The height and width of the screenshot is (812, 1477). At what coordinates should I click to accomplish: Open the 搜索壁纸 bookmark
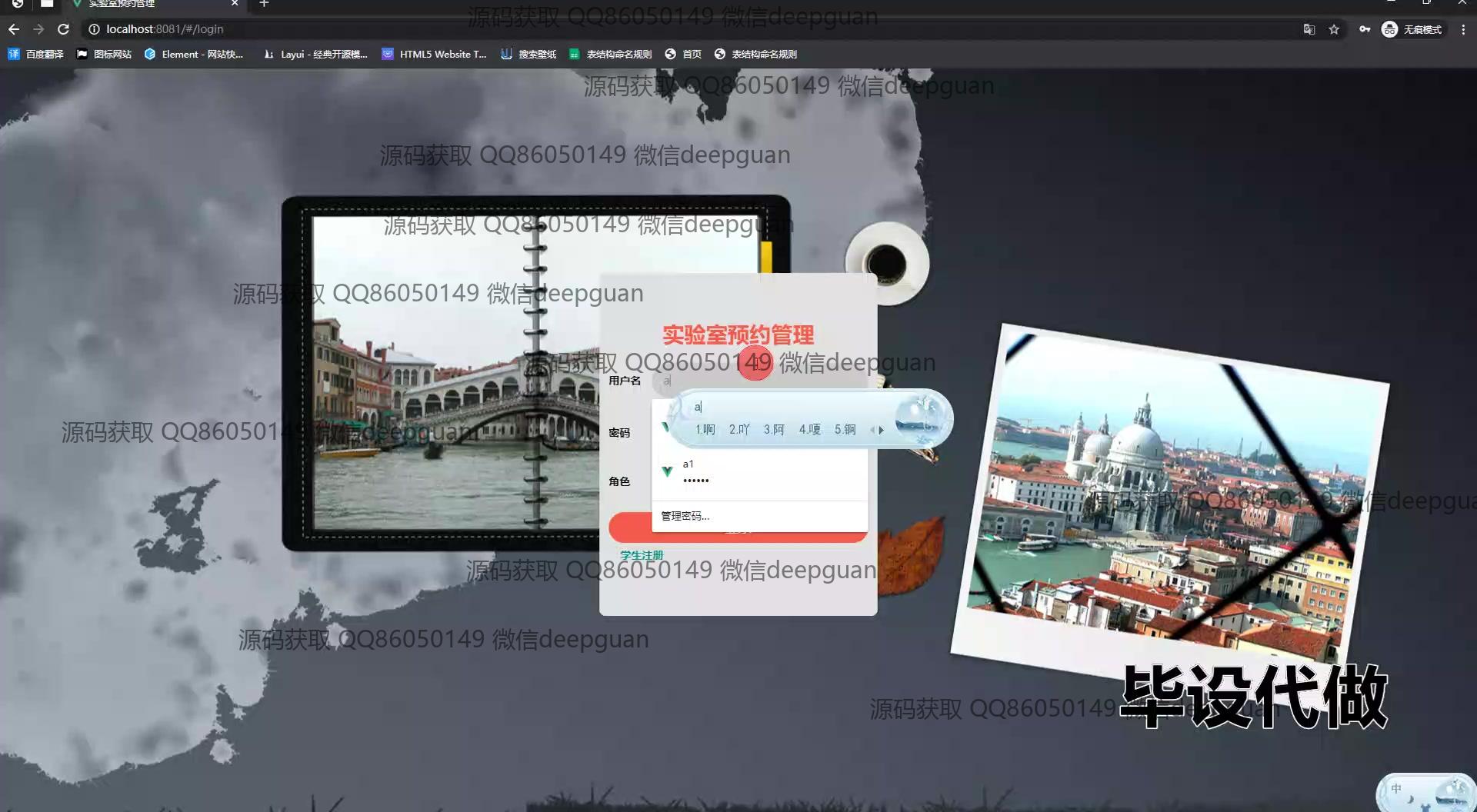(528, 54)
